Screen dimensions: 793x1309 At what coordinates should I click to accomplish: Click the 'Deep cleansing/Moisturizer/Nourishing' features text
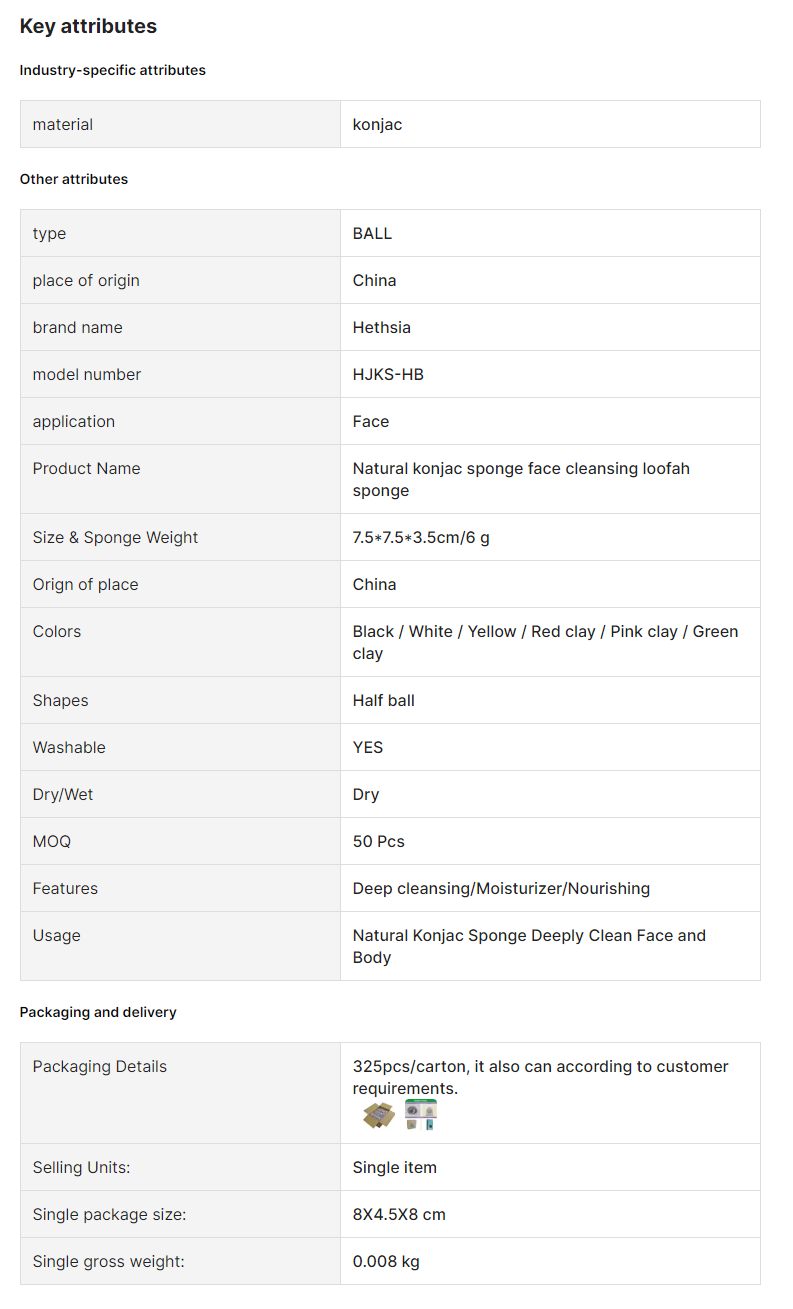pyautogui.click(x=501, y=888)
